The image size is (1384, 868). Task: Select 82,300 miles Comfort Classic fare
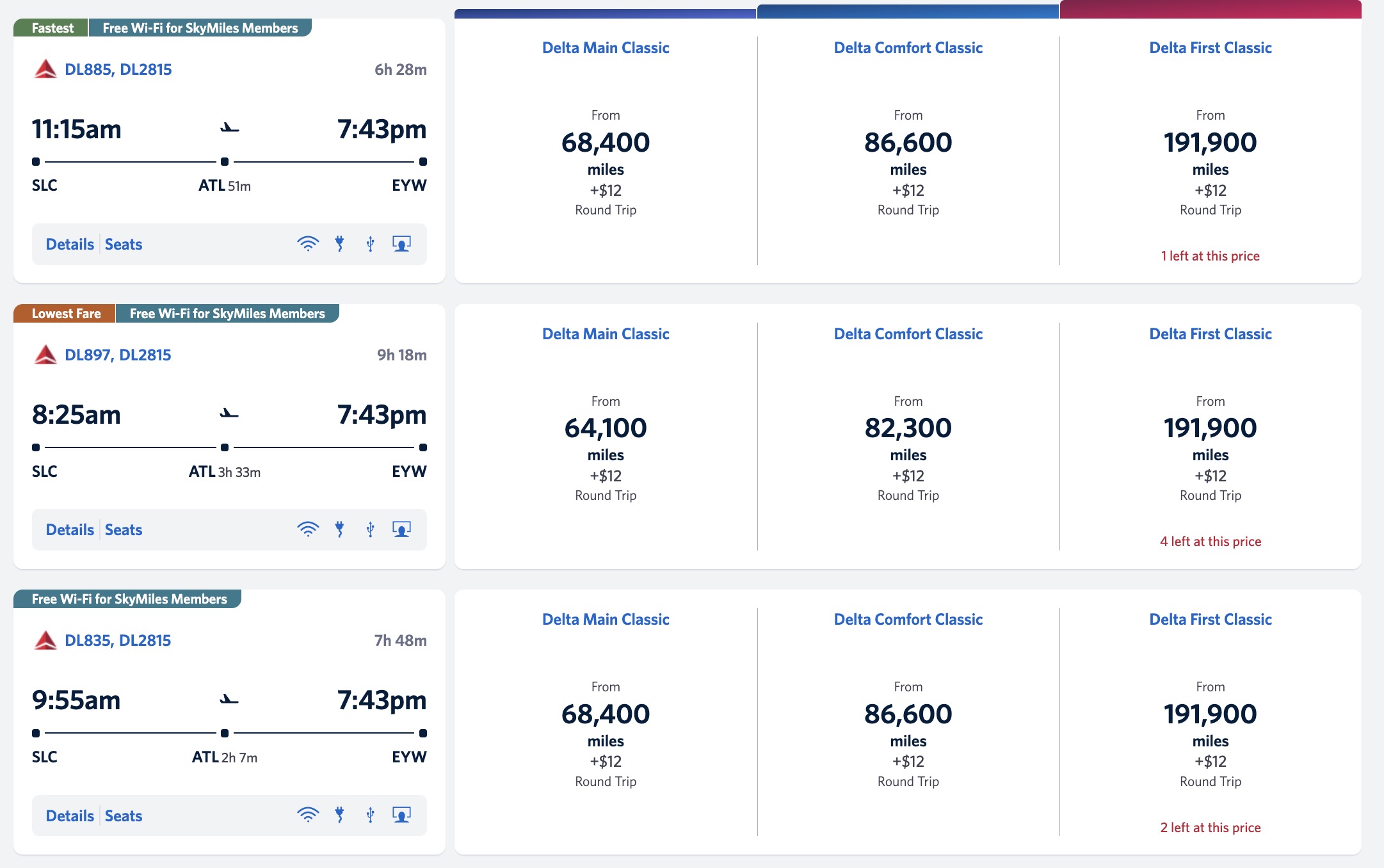[x=908, y=449]
